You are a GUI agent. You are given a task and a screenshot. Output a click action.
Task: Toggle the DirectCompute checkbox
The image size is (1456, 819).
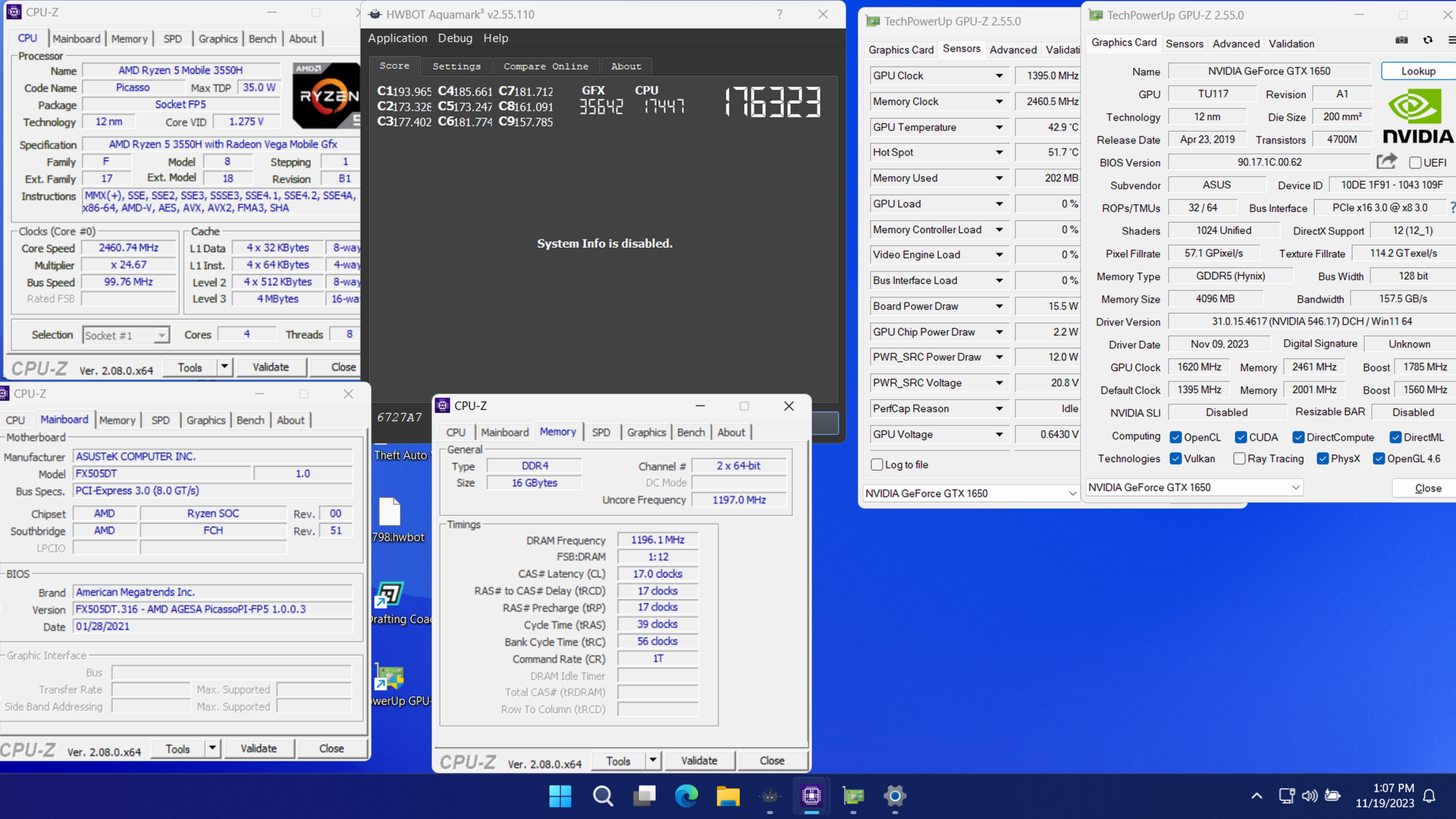click(1298, 438)
